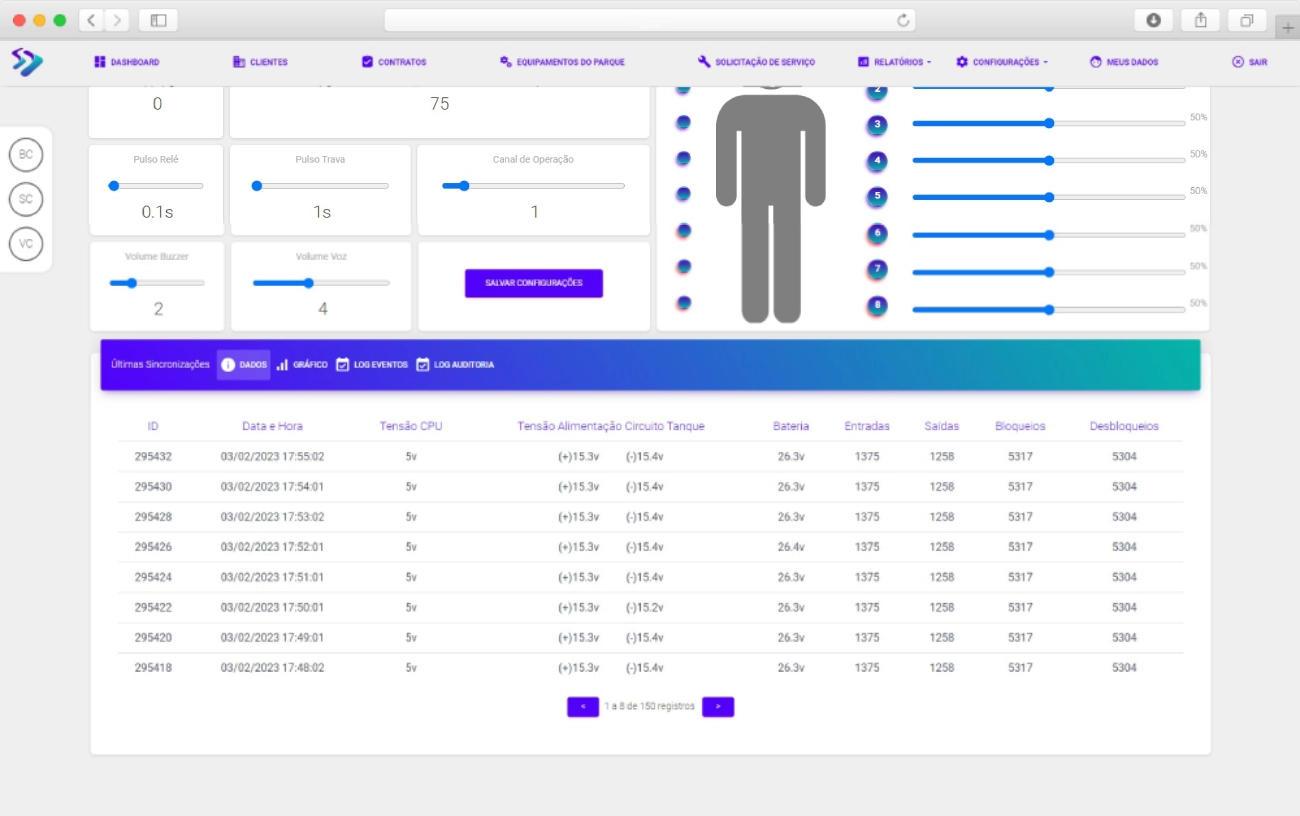Expand the Relatórios dropdown menu
This screenshot has height=816, width=1300.
[x=894, y=62]
